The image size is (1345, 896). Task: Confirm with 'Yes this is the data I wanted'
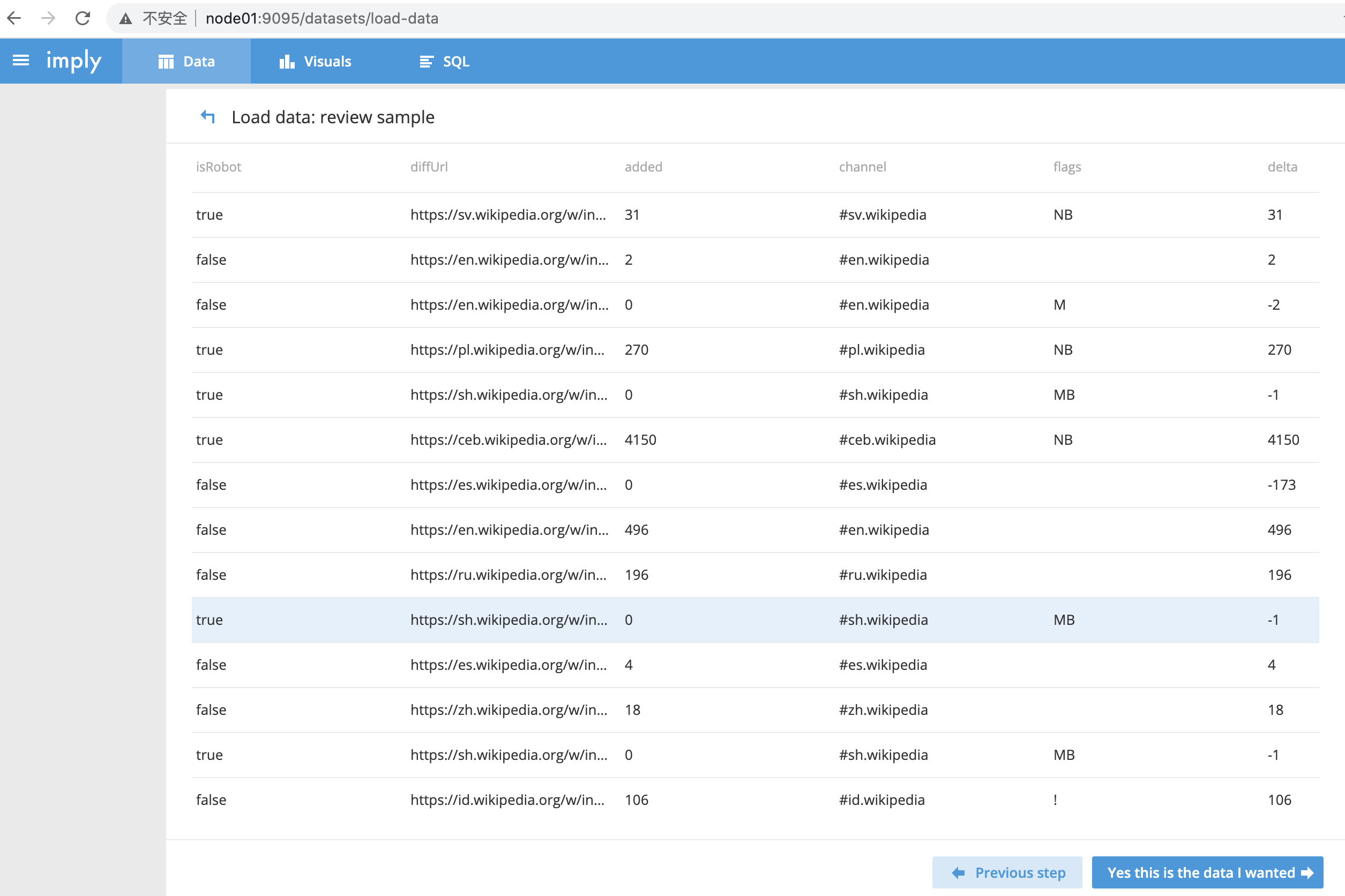(x=1207, y=872)
